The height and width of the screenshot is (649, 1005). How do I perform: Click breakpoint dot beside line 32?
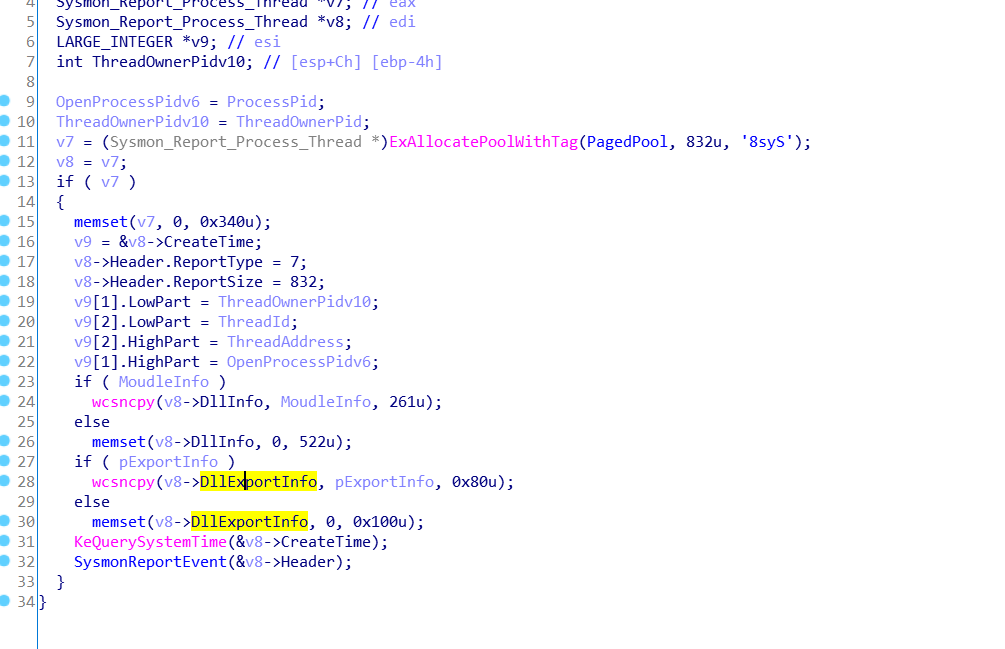(x=4, y=560)
